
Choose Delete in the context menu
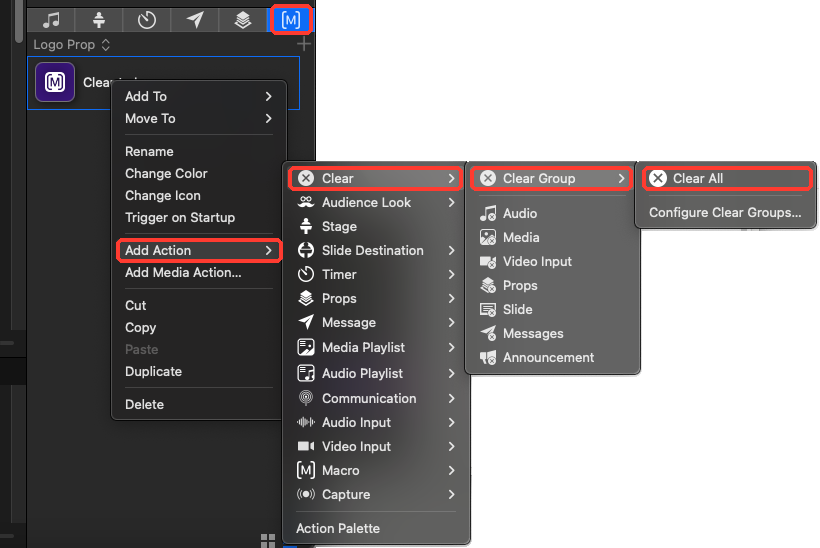[x=199, y=404]
